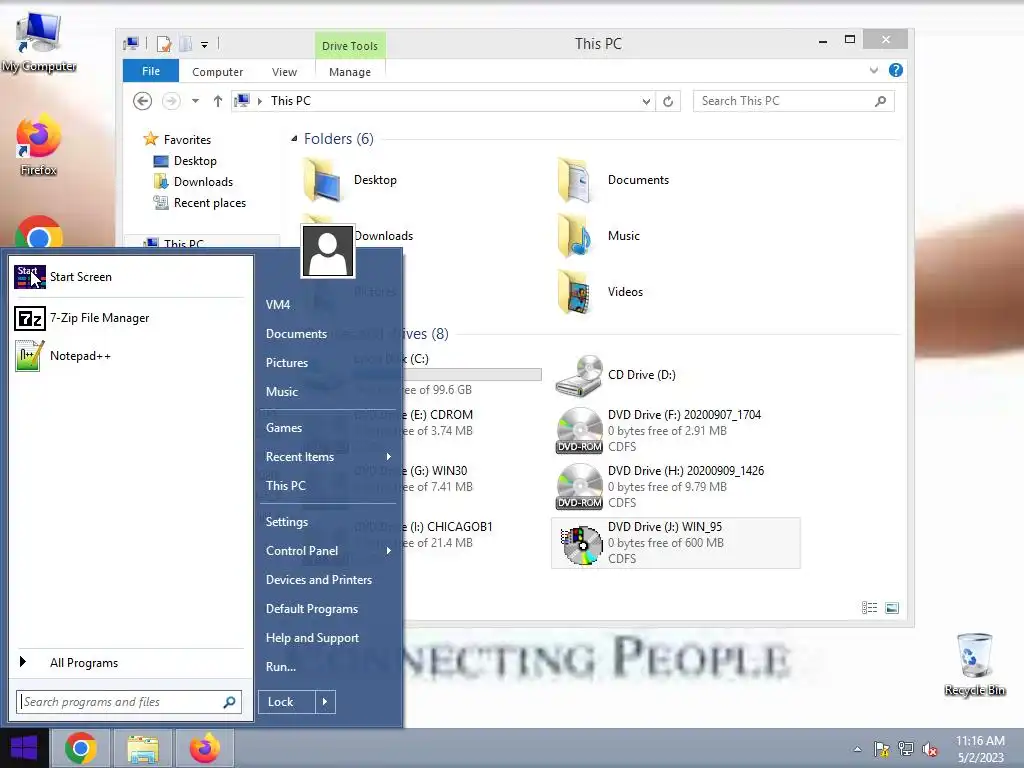
Task: Select DVD Drive (F:) 20200907_1704
Action: coord(660,431)
